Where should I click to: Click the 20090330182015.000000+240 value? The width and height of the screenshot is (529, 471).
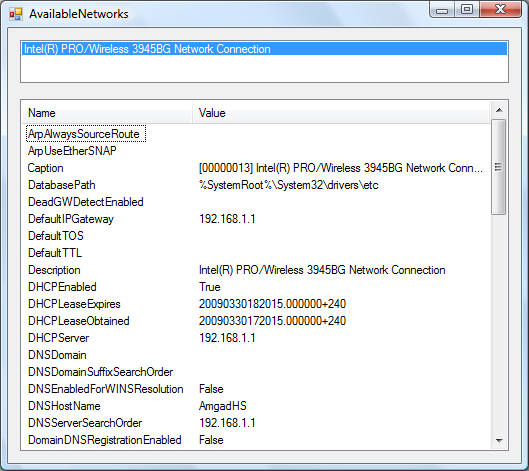(272, 304)
